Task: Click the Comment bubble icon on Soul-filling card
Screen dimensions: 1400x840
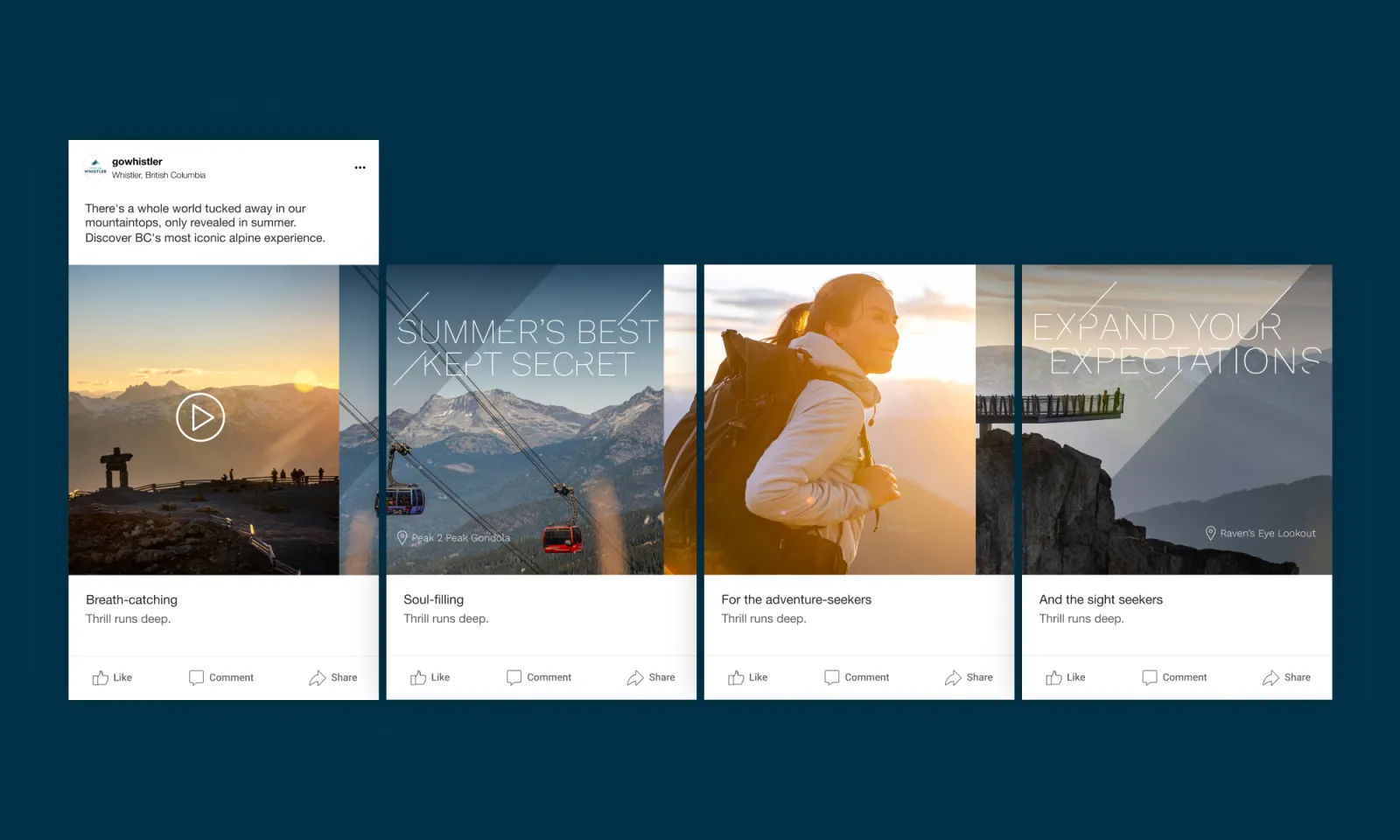Action: click(514, 677)
